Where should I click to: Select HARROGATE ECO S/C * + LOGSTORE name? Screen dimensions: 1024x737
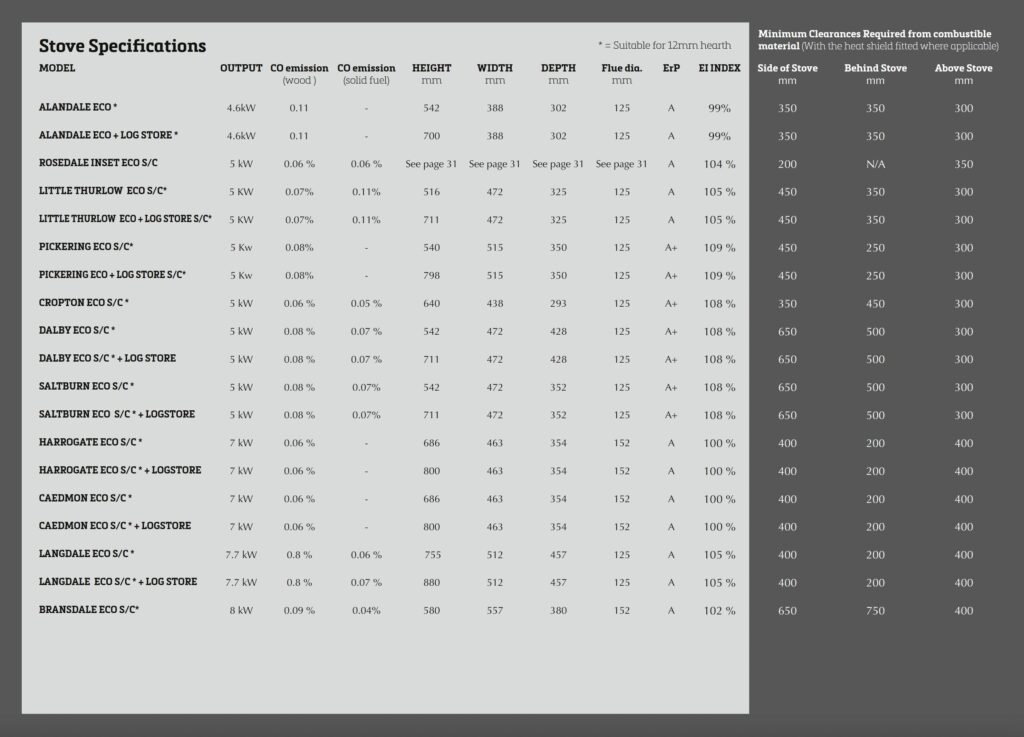click(x=120, y=470)
